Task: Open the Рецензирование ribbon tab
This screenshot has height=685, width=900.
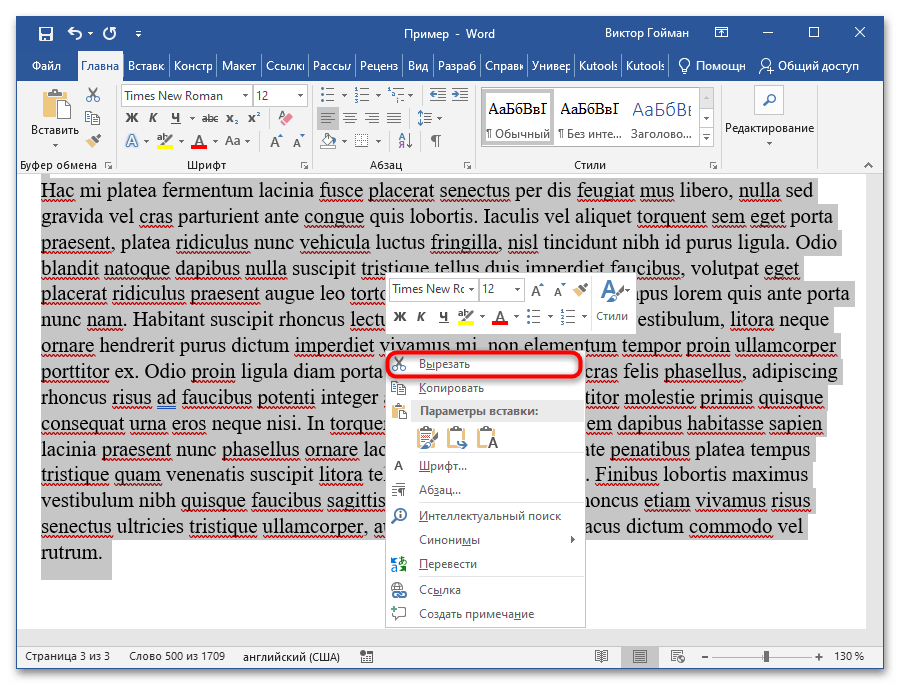Action: [x=379, y=66]
